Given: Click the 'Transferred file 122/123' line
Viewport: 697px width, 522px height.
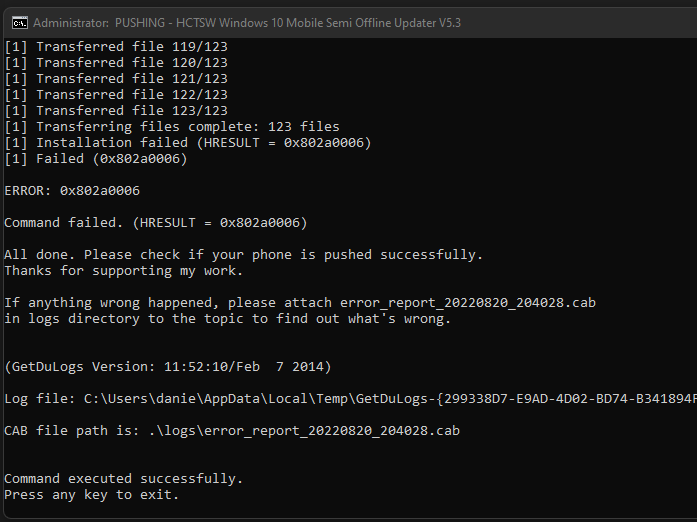Looking at the screenshot, I should pos(116,94).
